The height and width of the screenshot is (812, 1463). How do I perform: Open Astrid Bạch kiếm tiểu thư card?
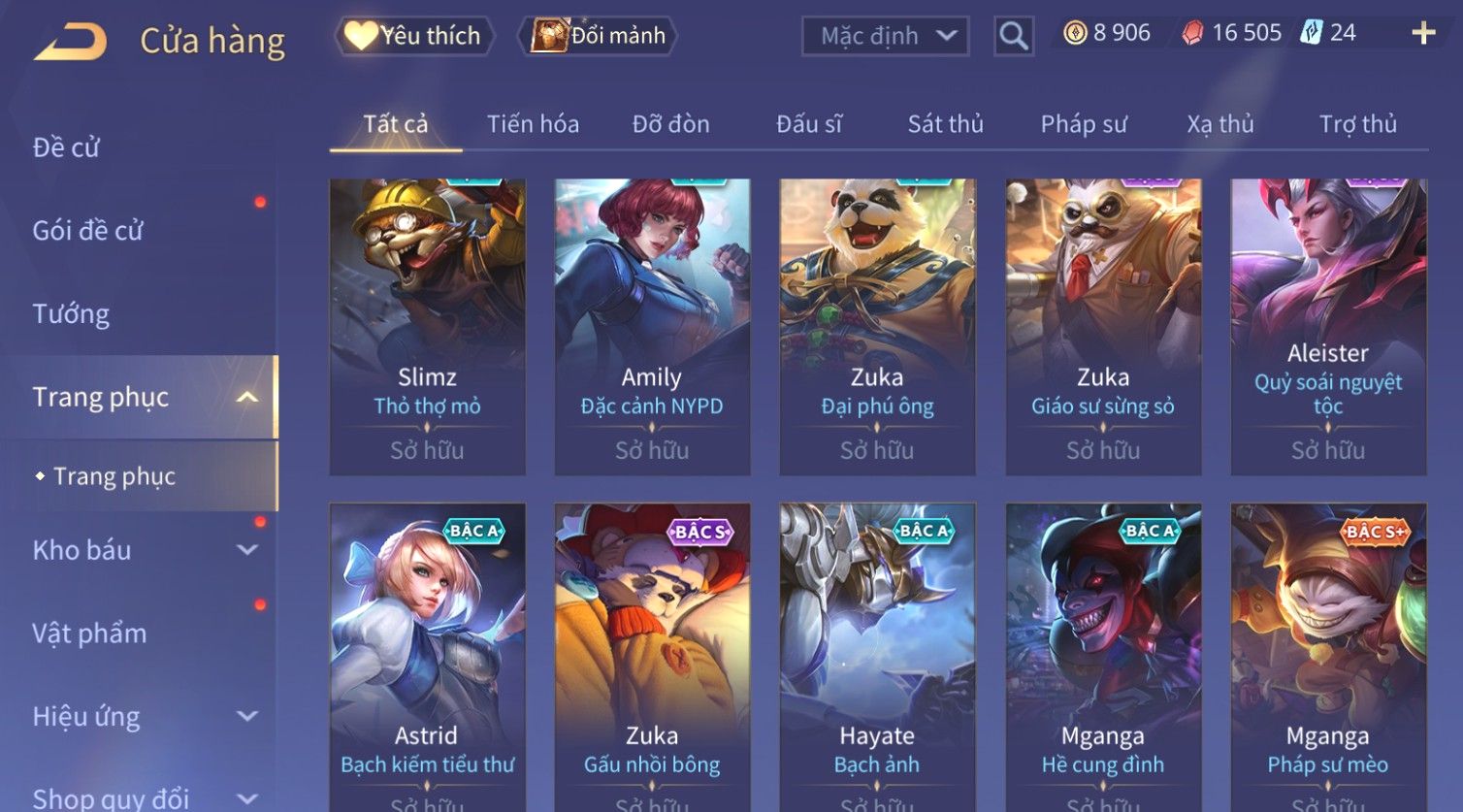click(x=427, y=658)
